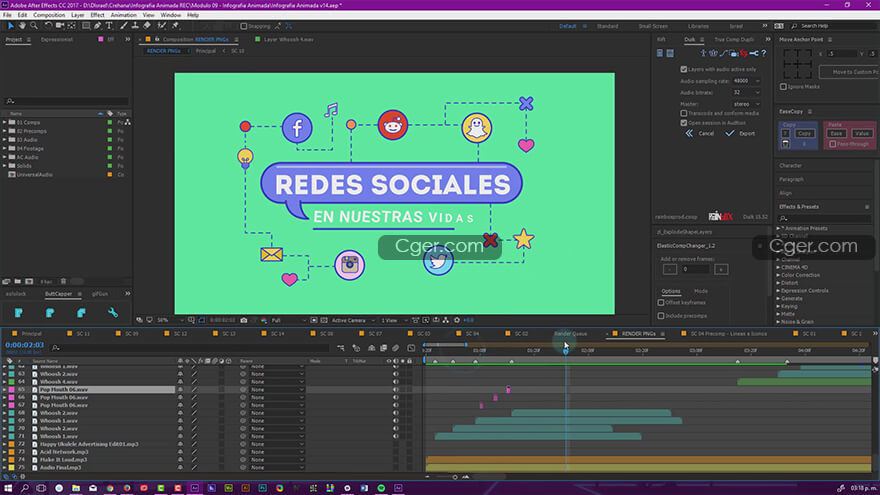Open the composition resolution Full dropdown
Screen dimensions: 880x495
[x=288, y=320]
